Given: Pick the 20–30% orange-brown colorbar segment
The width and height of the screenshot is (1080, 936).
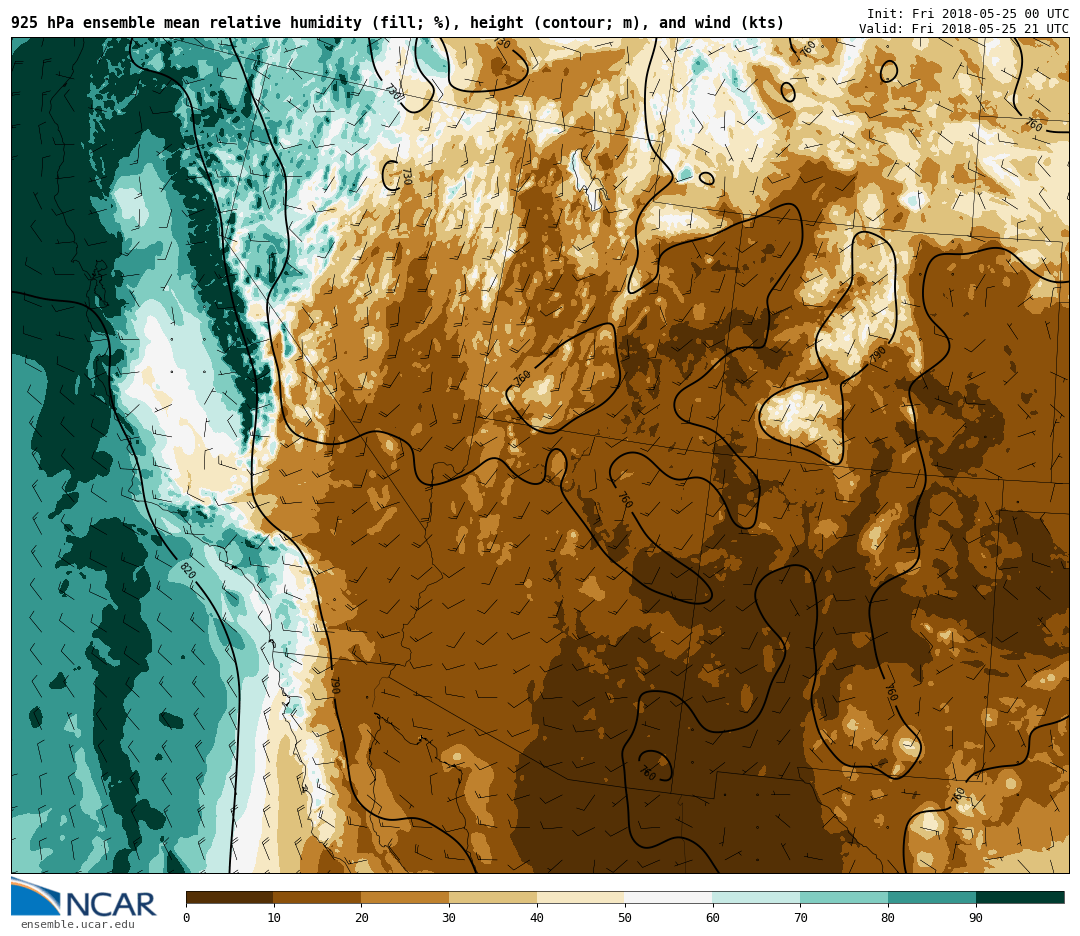Looking at the screenshot, I should [405, 897].
